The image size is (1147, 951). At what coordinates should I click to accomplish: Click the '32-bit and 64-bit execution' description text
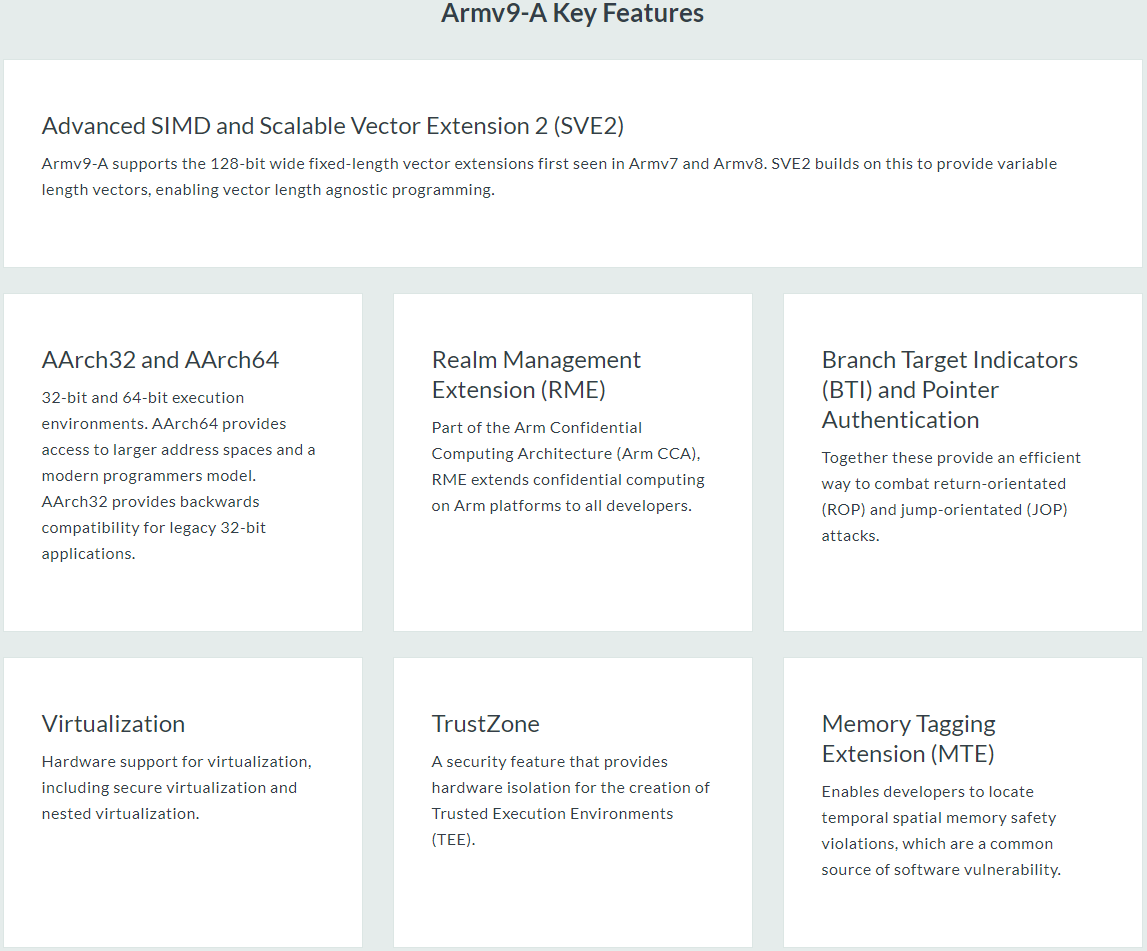[x=178, y=476]
